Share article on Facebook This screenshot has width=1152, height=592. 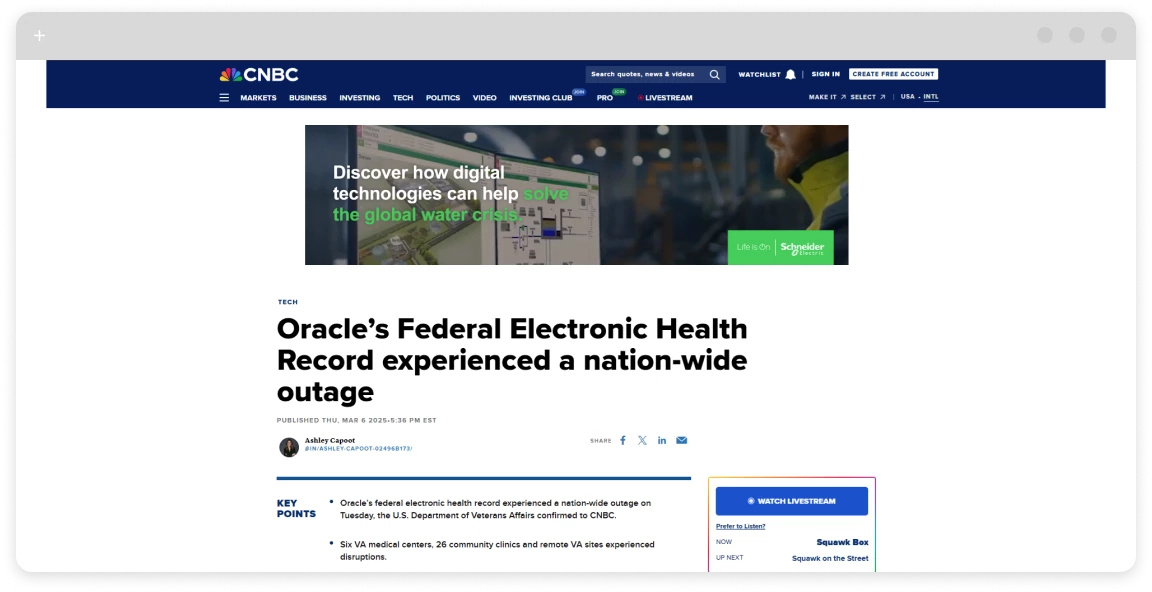(623, 441)
